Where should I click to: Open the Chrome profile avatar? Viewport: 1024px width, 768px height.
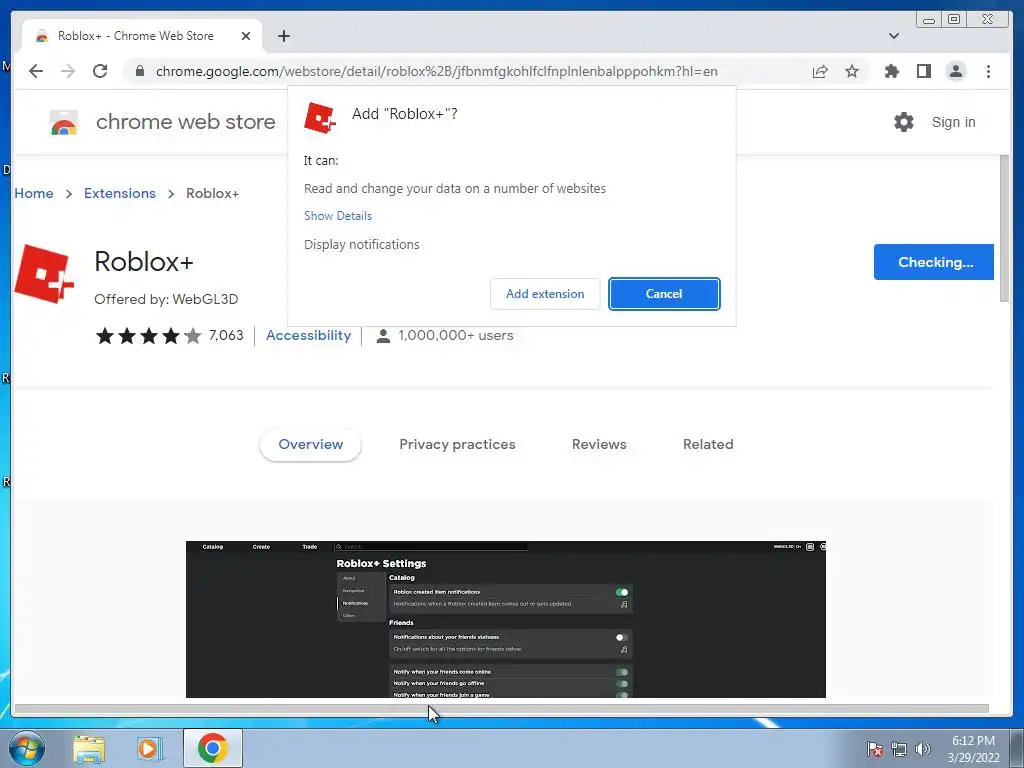pos(955,71)
